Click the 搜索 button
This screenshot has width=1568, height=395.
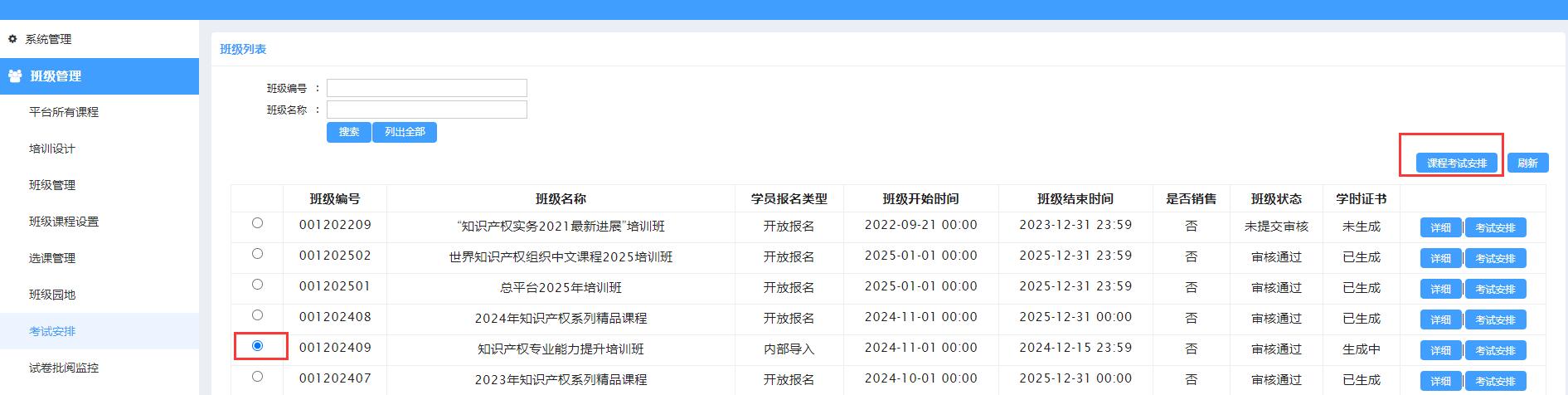coord(349,132)
